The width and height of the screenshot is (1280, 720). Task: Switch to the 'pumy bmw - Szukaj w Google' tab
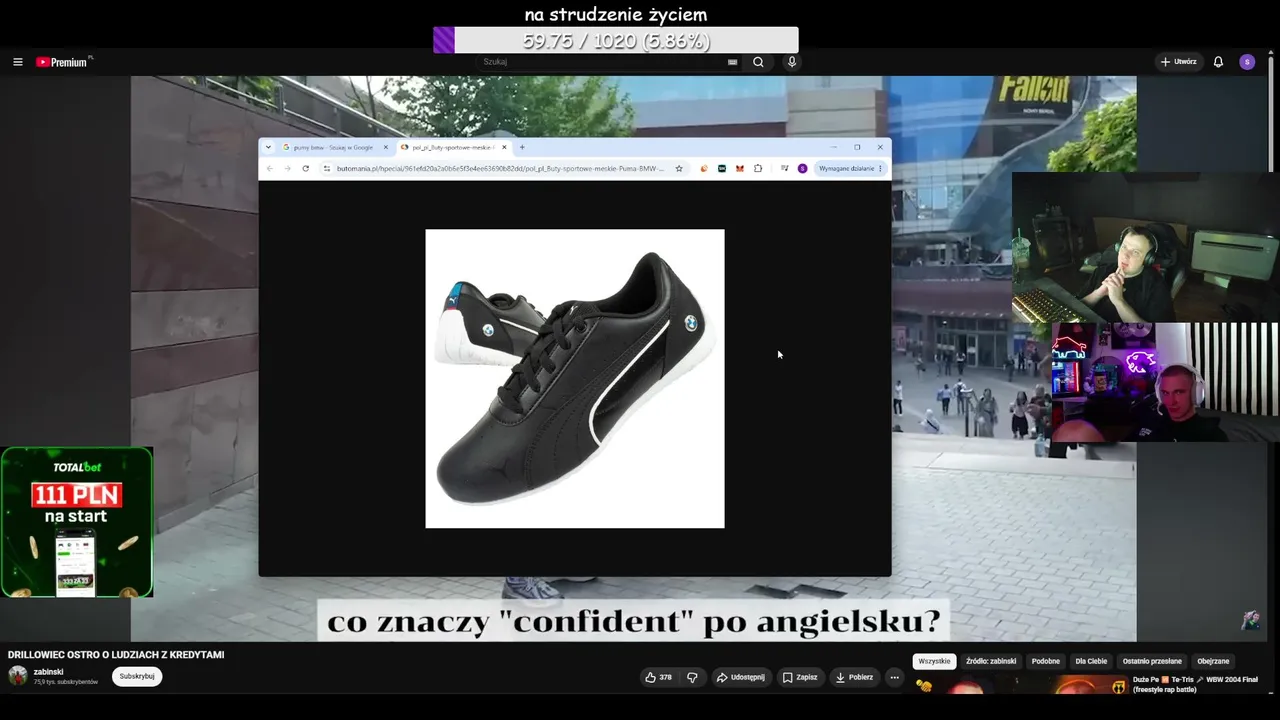pos(335,147)
